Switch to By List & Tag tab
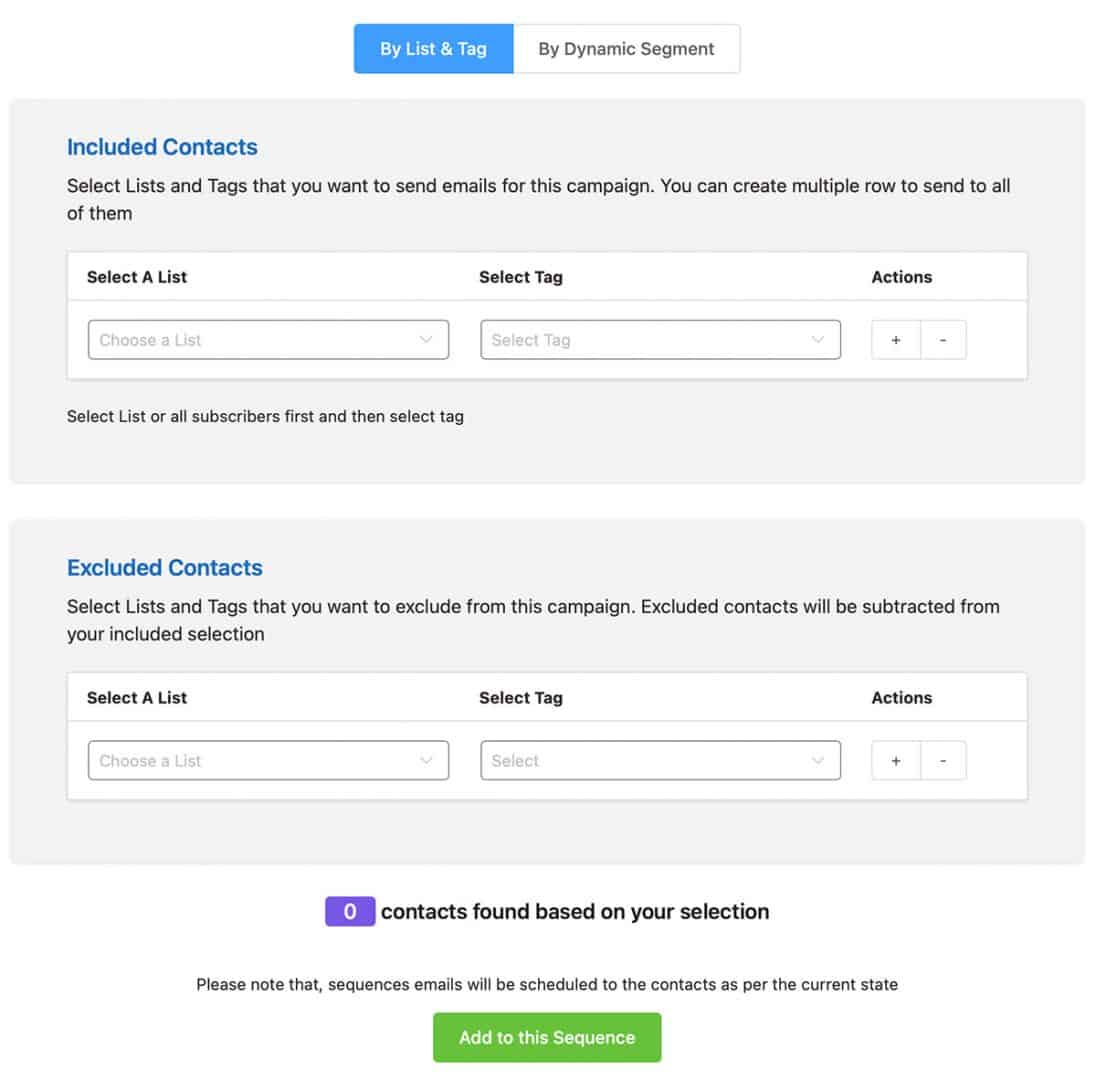The height and width of the screenshot is (1080, 1096). [433, 49]
